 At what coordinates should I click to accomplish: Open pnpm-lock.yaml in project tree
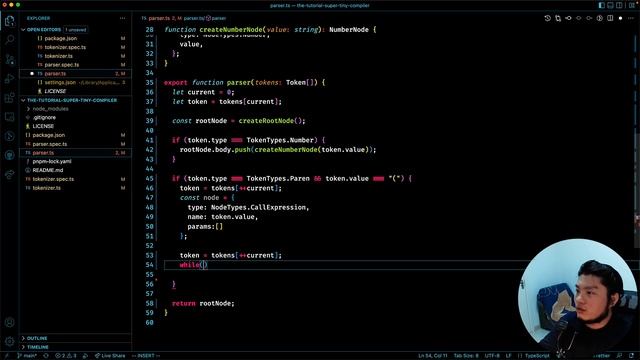[52, 162]
